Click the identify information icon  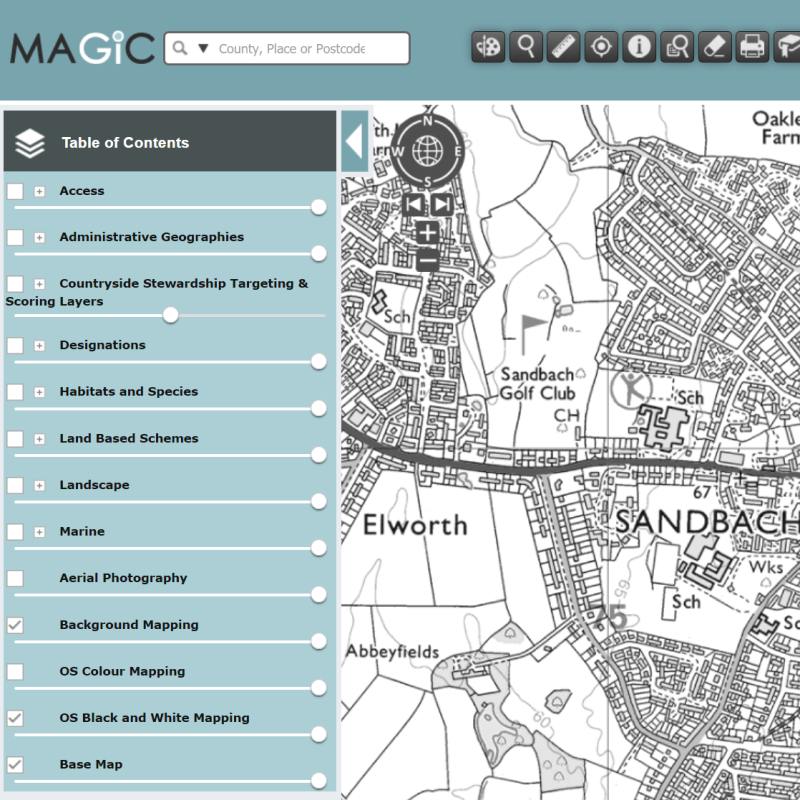click(639, 47)
